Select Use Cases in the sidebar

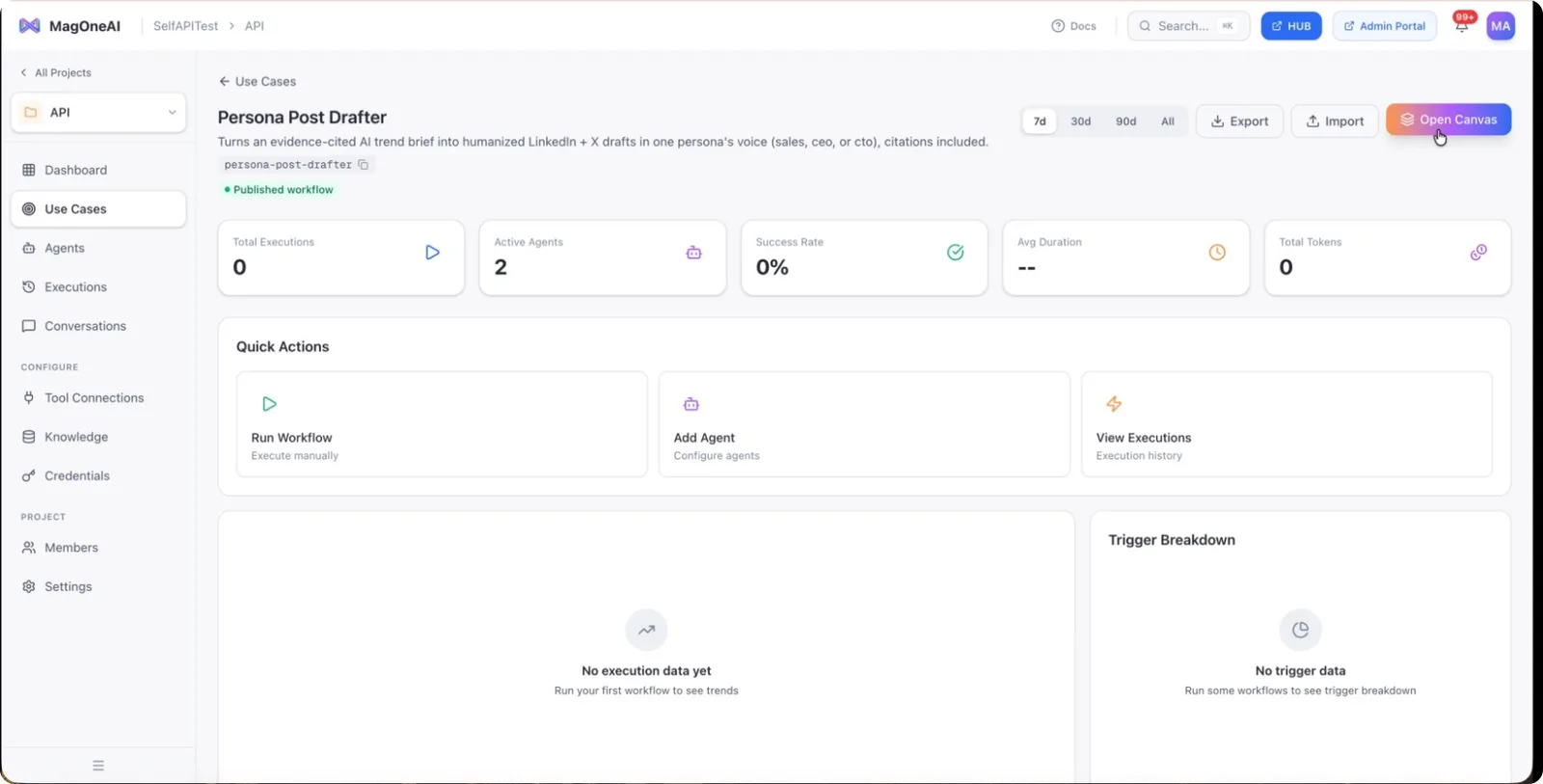coord(98,209)
